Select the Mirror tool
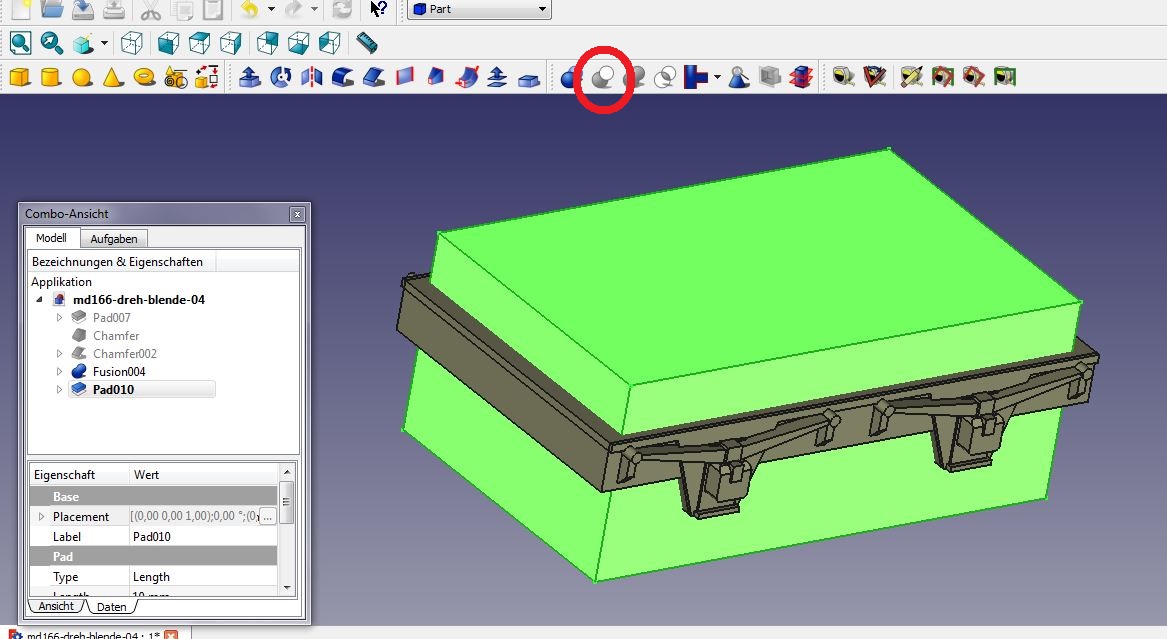The width and height of the screenshot is (1167, 639). [312, 77]
